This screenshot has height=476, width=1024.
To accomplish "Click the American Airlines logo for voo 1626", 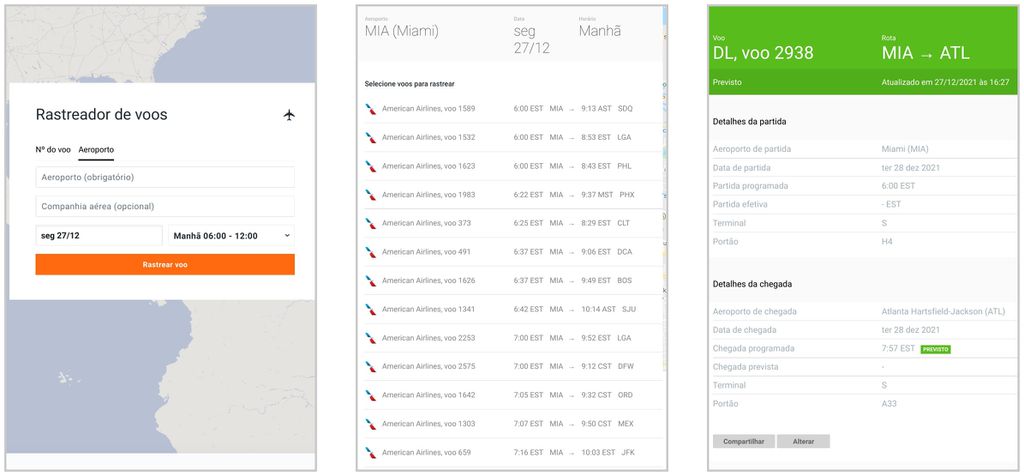I will (371, 281).
